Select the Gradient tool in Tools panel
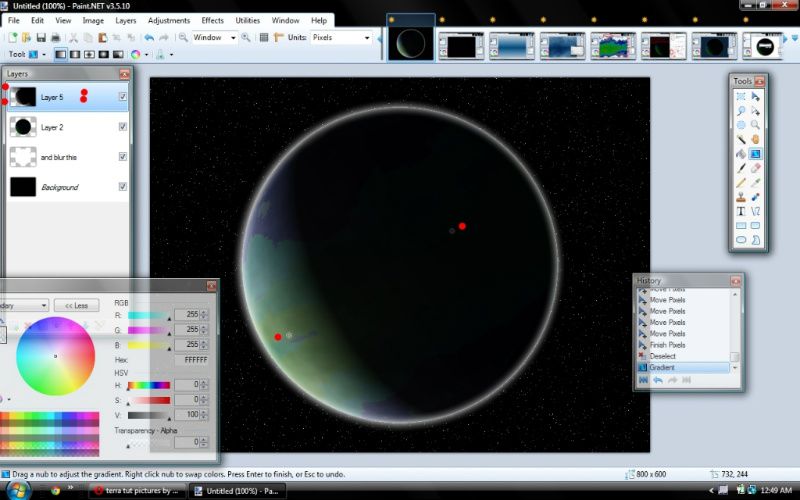This screenshot has height=500, width=800. click(756, 154)
